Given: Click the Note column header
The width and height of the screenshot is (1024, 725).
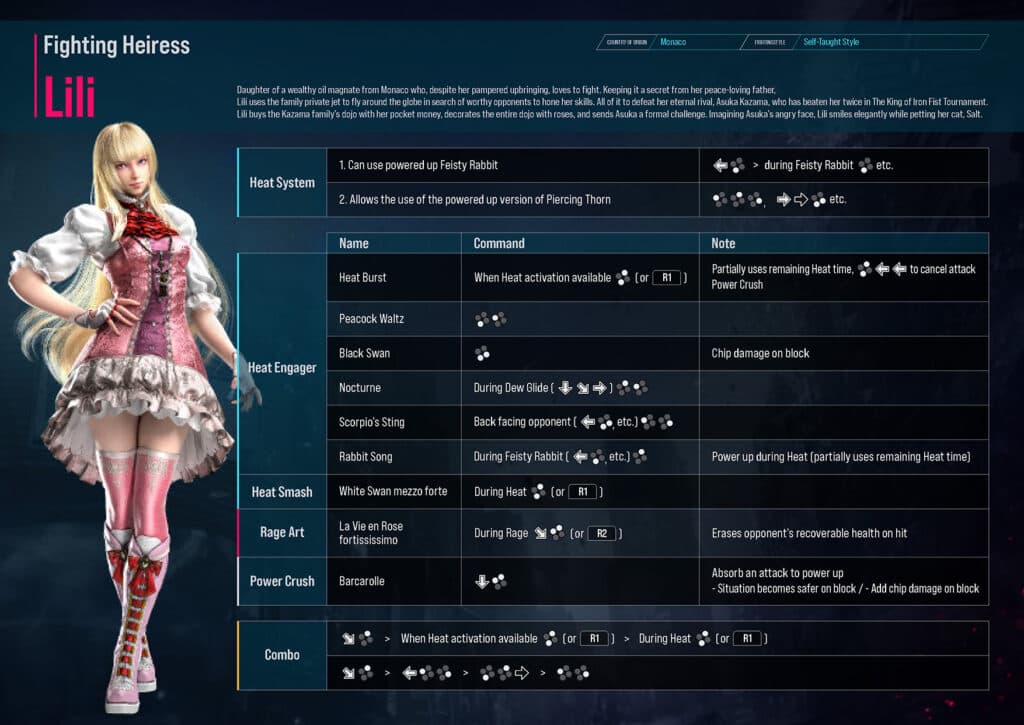Looking at the screenshot, I should (x=723, y=243).
